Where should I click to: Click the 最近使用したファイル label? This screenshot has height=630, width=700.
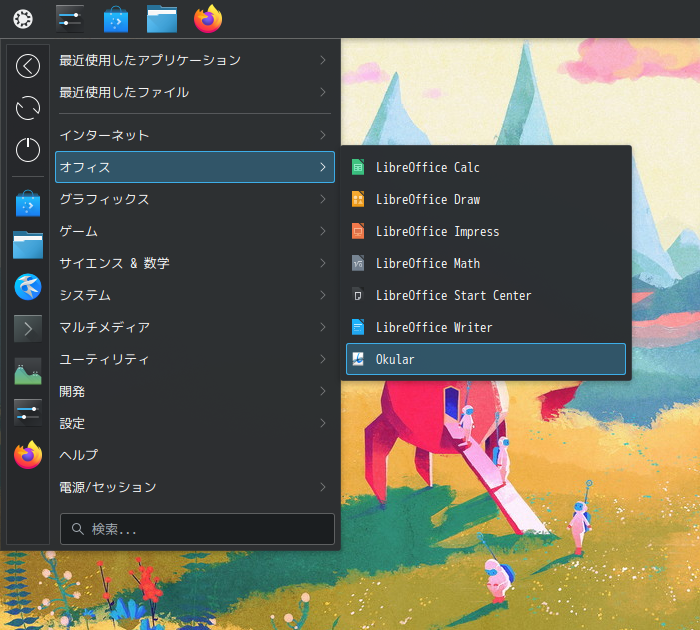tap(124, 92)
